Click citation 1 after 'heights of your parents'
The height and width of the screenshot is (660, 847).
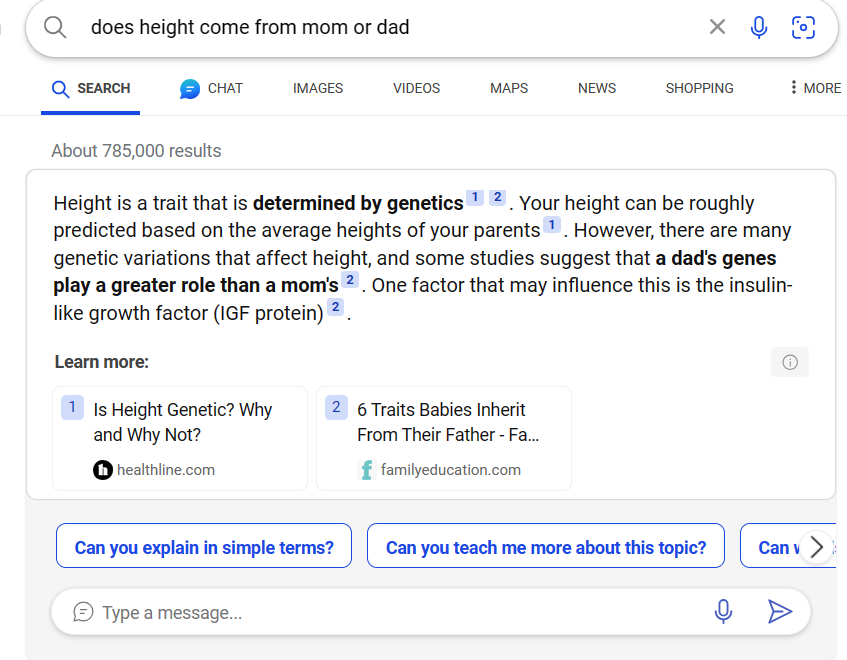(552, 225)
